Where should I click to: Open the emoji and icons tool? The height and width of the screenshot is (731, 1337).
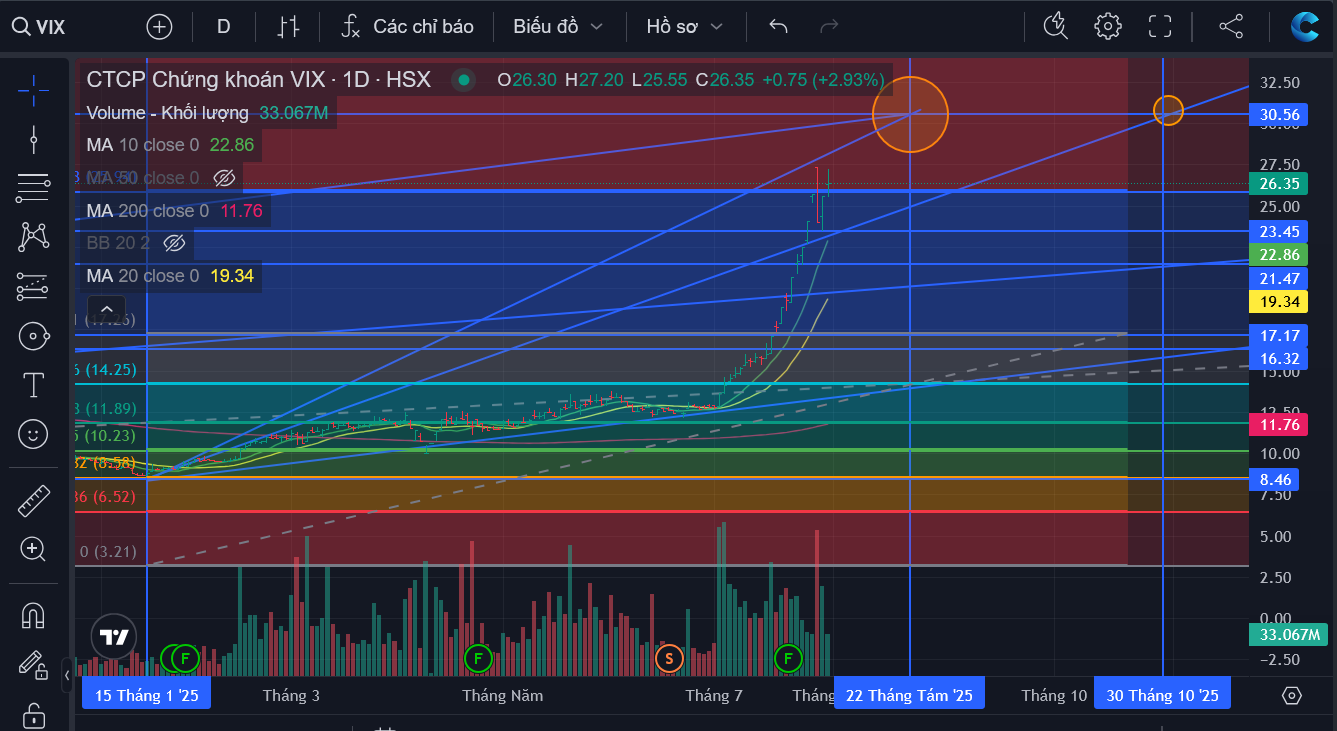point(33,434)
